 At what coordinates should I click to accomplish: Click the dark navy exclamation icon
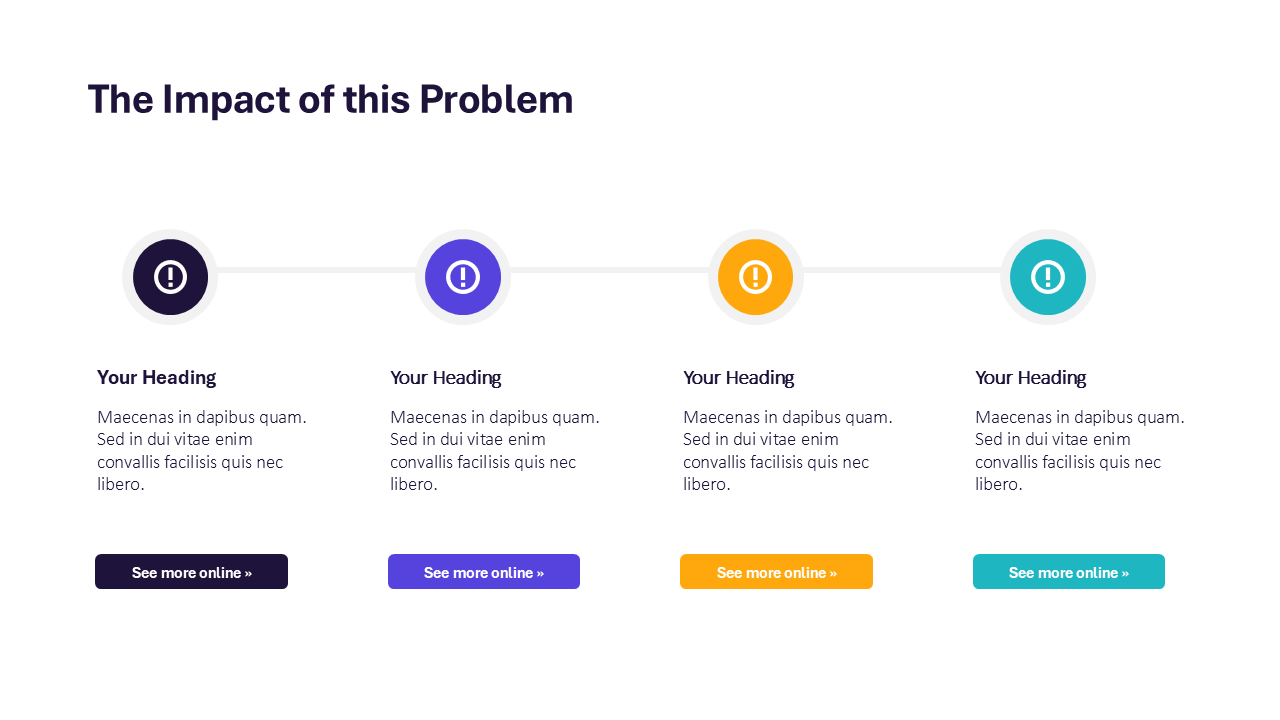170,277
